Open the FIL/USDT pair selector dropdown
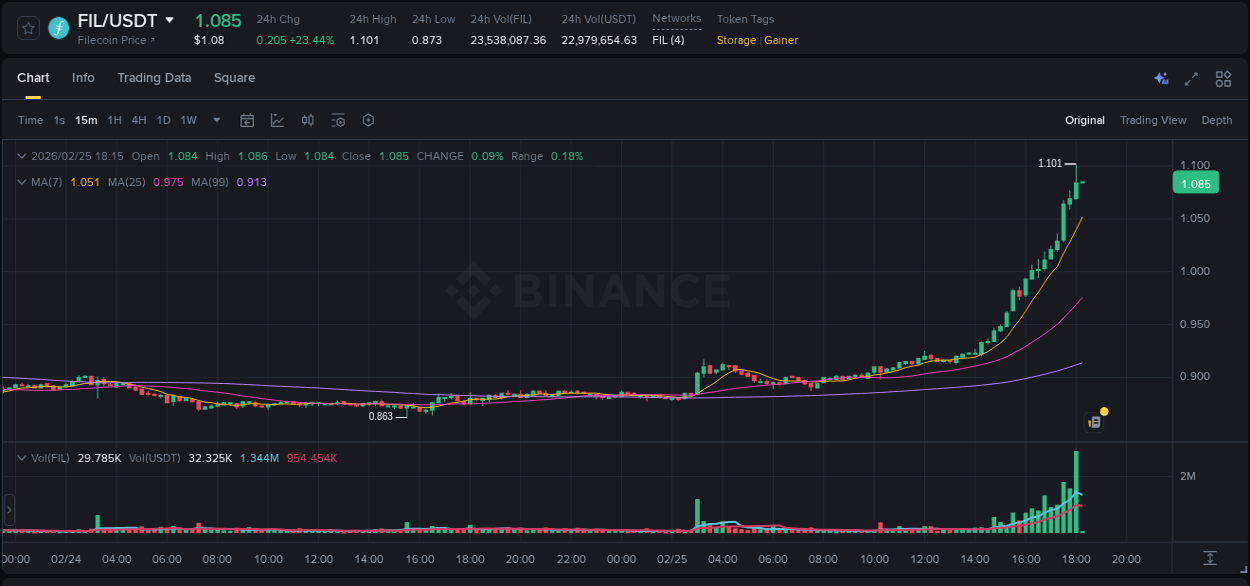The width and height of the screenshot is (1250, 586). coord(170,20)
